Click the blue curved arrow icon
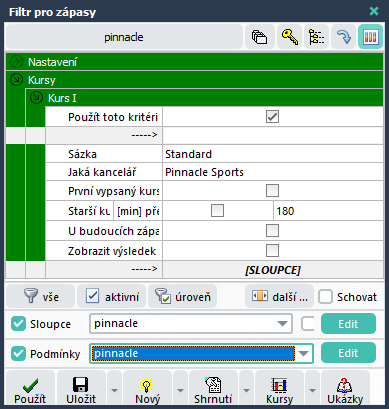 (343, 37)
